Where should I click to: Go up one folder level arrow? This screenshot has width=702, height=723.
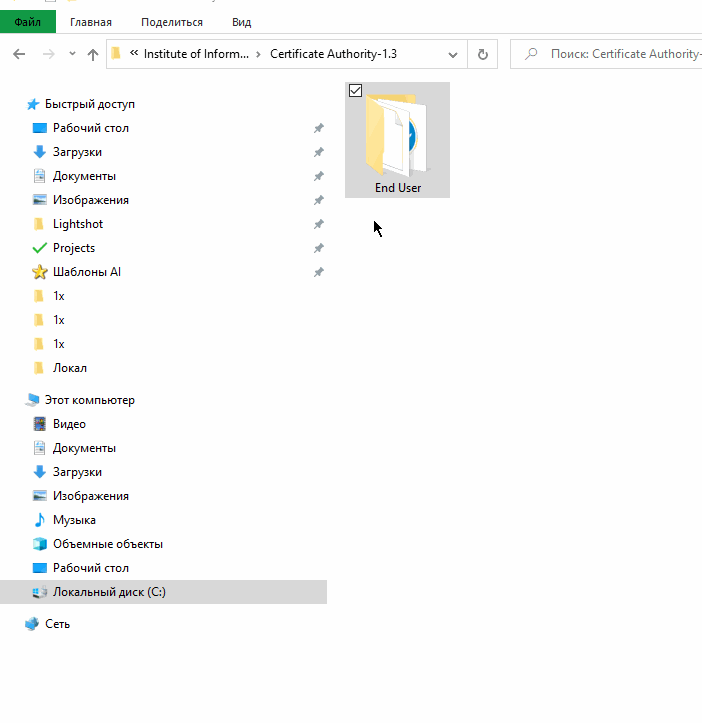click(x=93, y=54)
